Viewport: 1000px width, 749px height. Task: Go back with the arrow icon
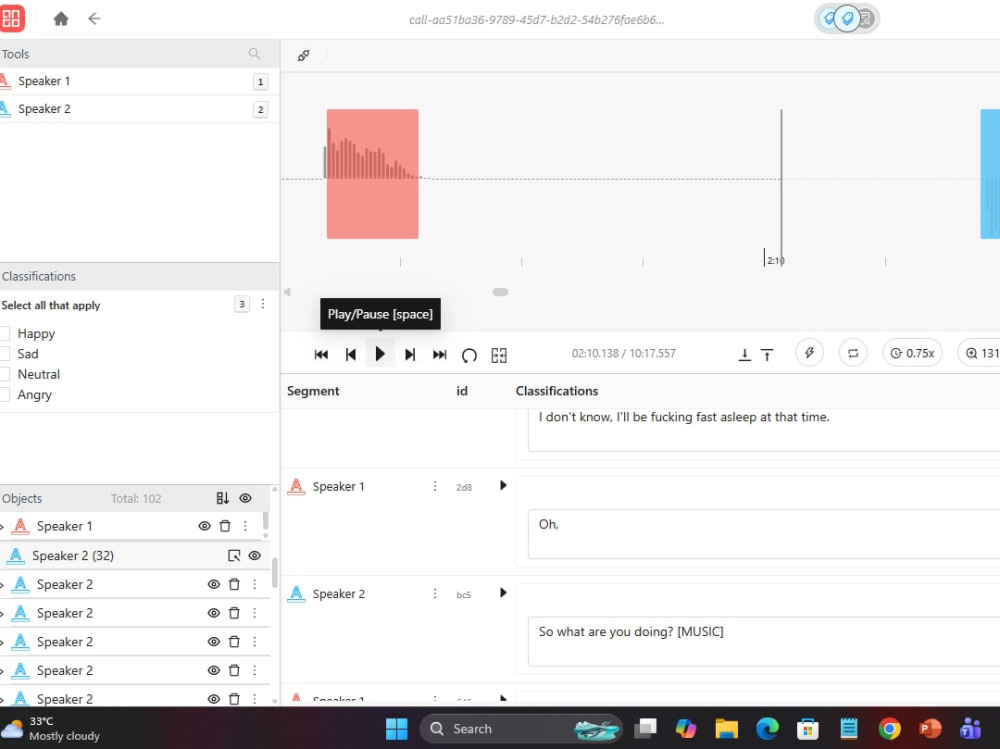[x=94, y=19]
